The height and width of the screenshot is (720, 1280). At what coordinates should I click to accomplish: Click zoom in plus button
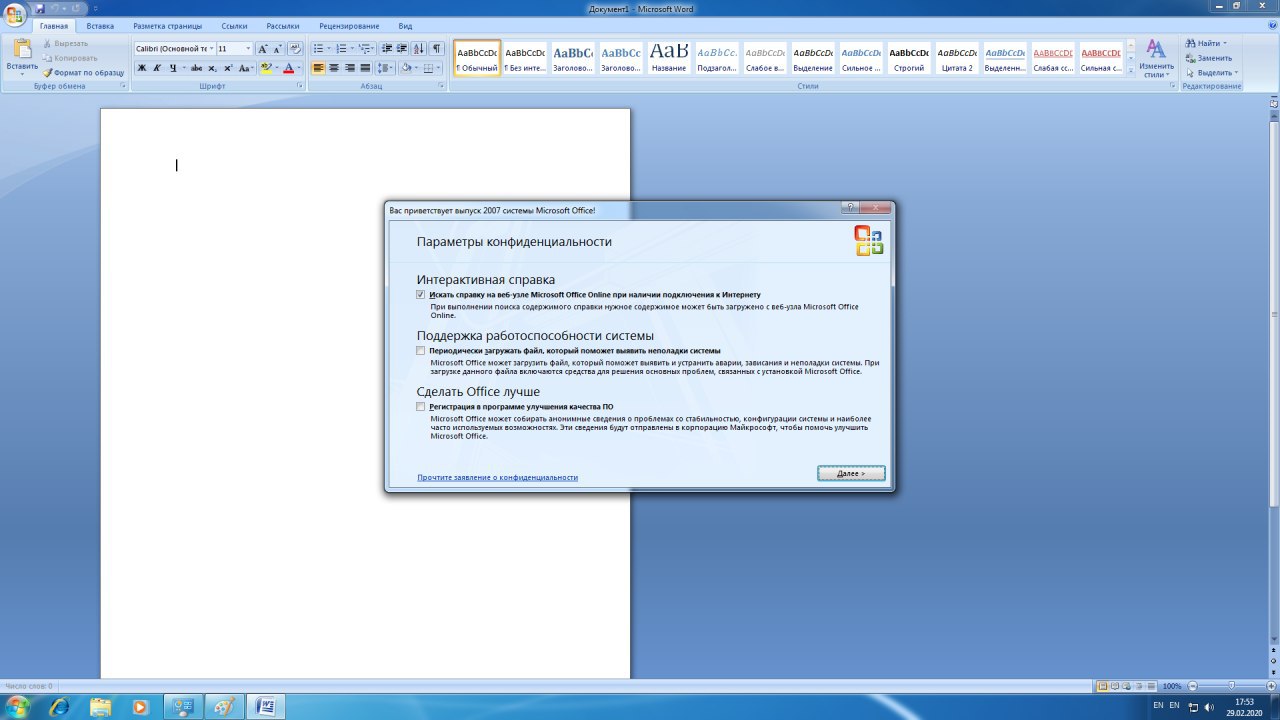[1273, 686]
